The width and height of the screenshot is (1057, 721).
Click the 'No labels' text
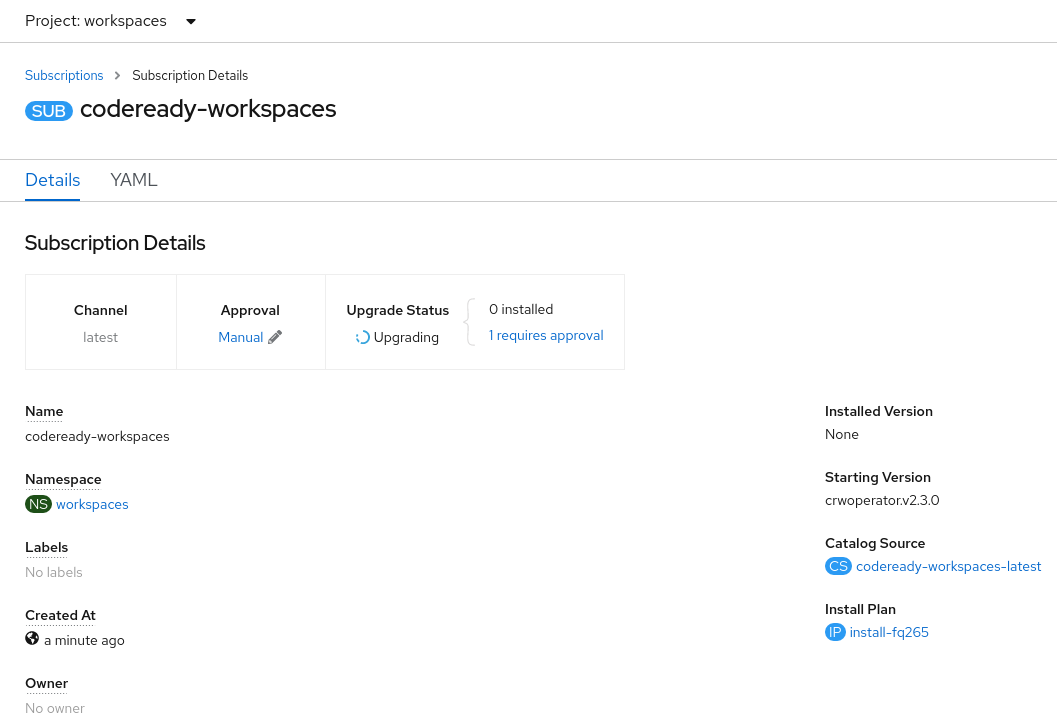tap(54, 572)
